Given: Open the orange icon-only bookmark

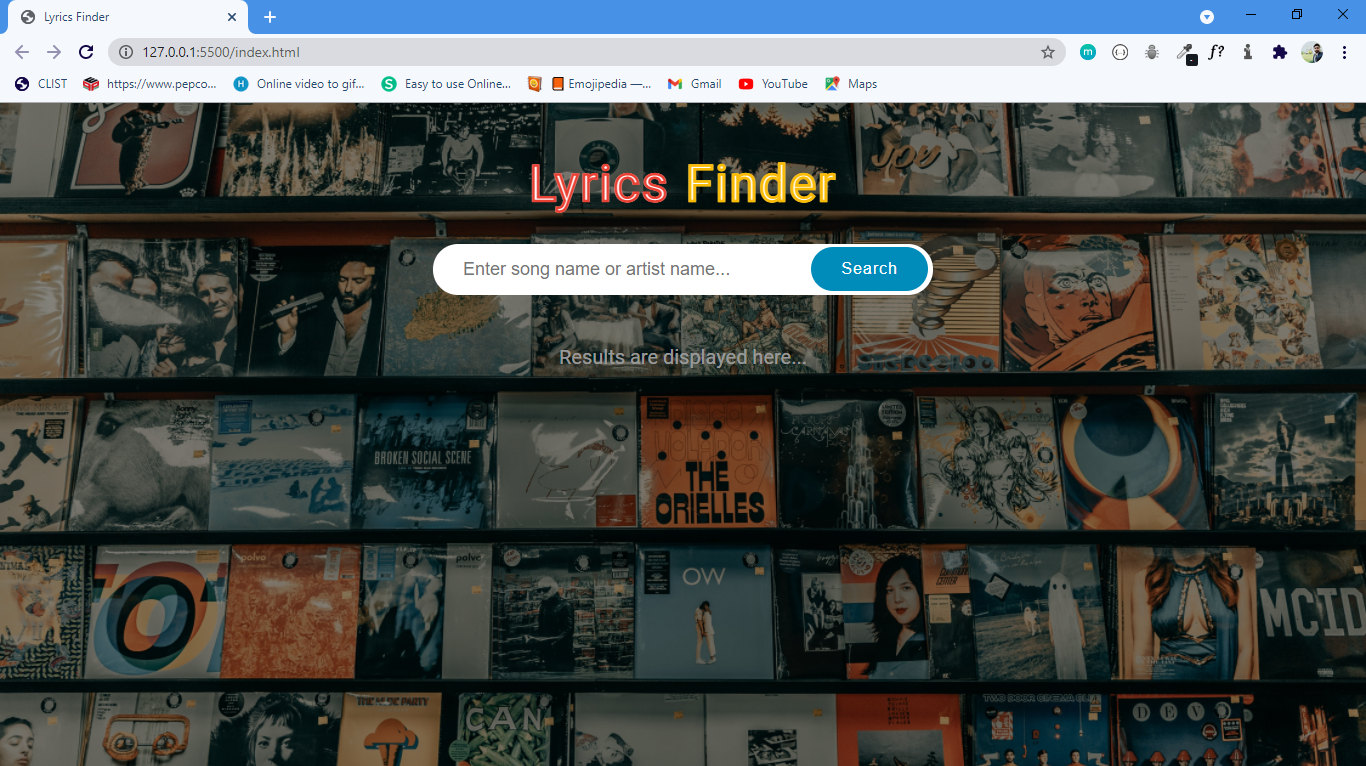Looking at the screenshot, I should pos(534,84).
